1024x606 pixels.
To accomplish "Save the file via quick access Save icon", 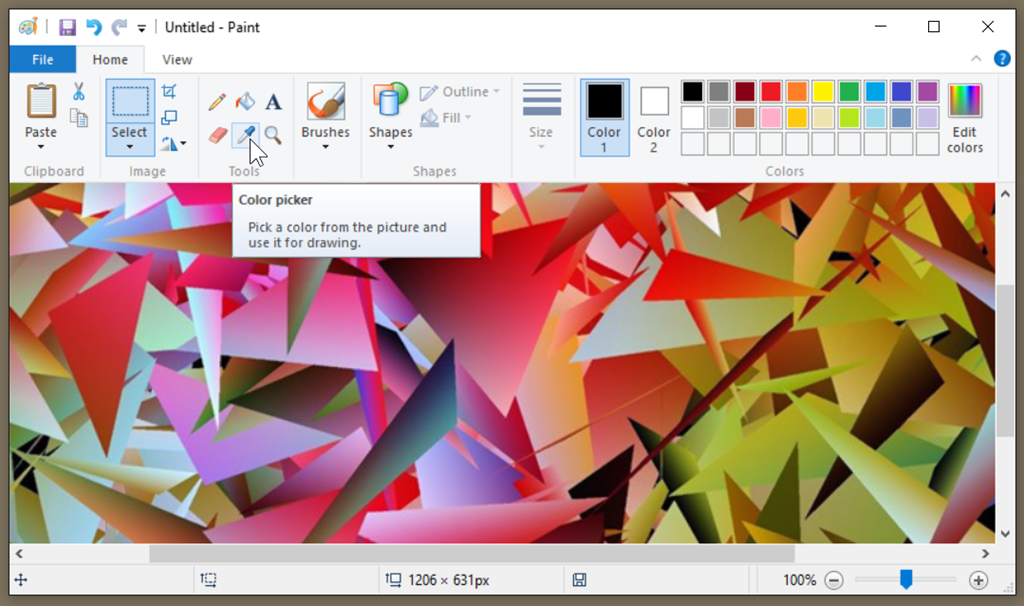I will pos(67,27).
